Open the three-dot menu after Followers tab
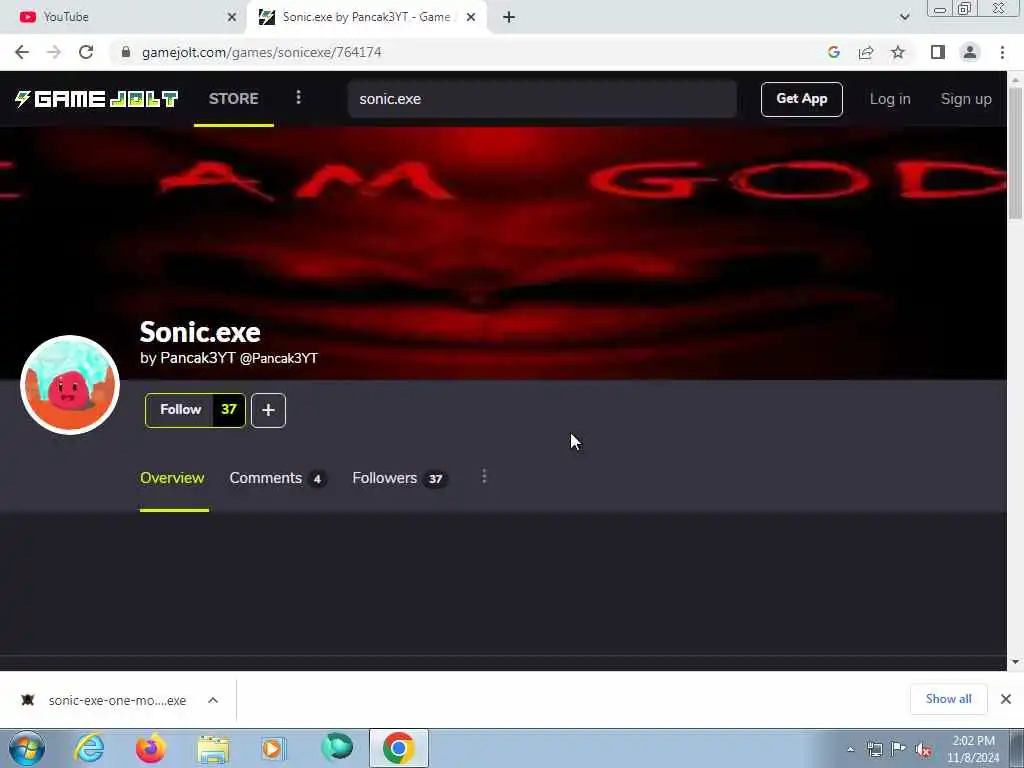The image size is (1024, 768). click(x=484, y=477)
